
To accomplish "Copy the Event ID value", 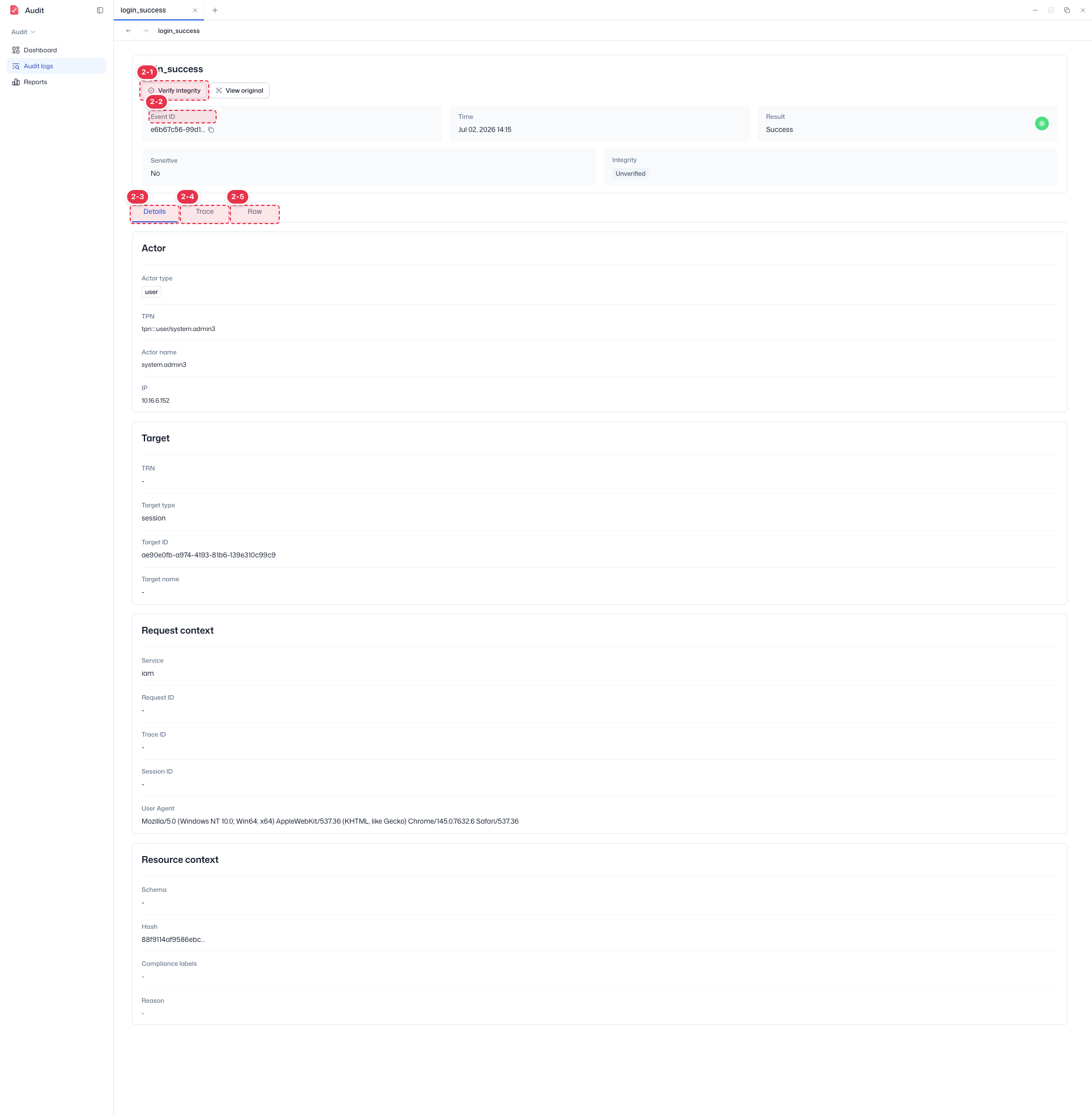I will pyautogui.click(x=211, y=130).
